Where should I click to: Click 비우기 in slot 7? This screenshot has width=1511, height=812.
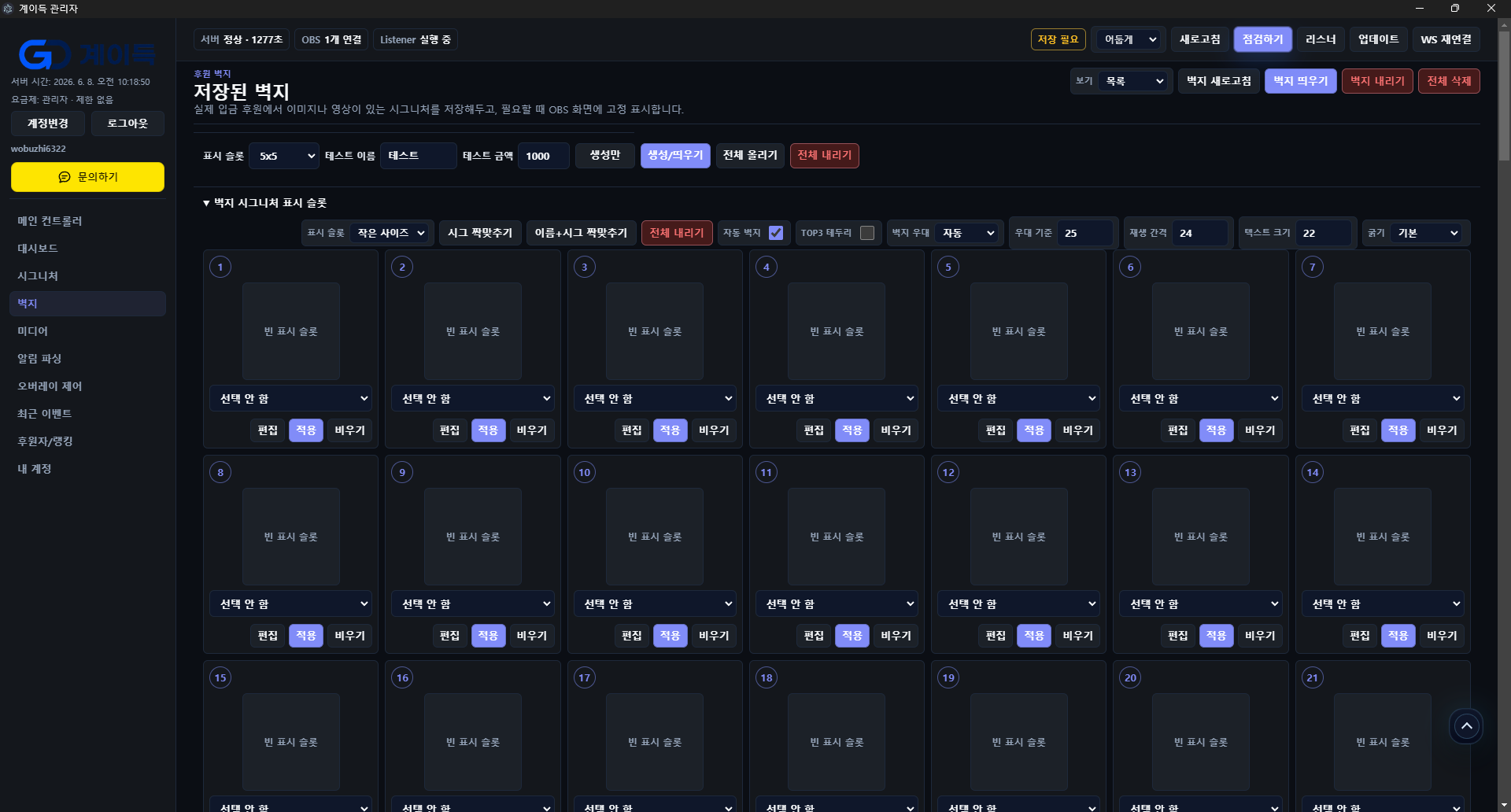tap(1442, 430)
